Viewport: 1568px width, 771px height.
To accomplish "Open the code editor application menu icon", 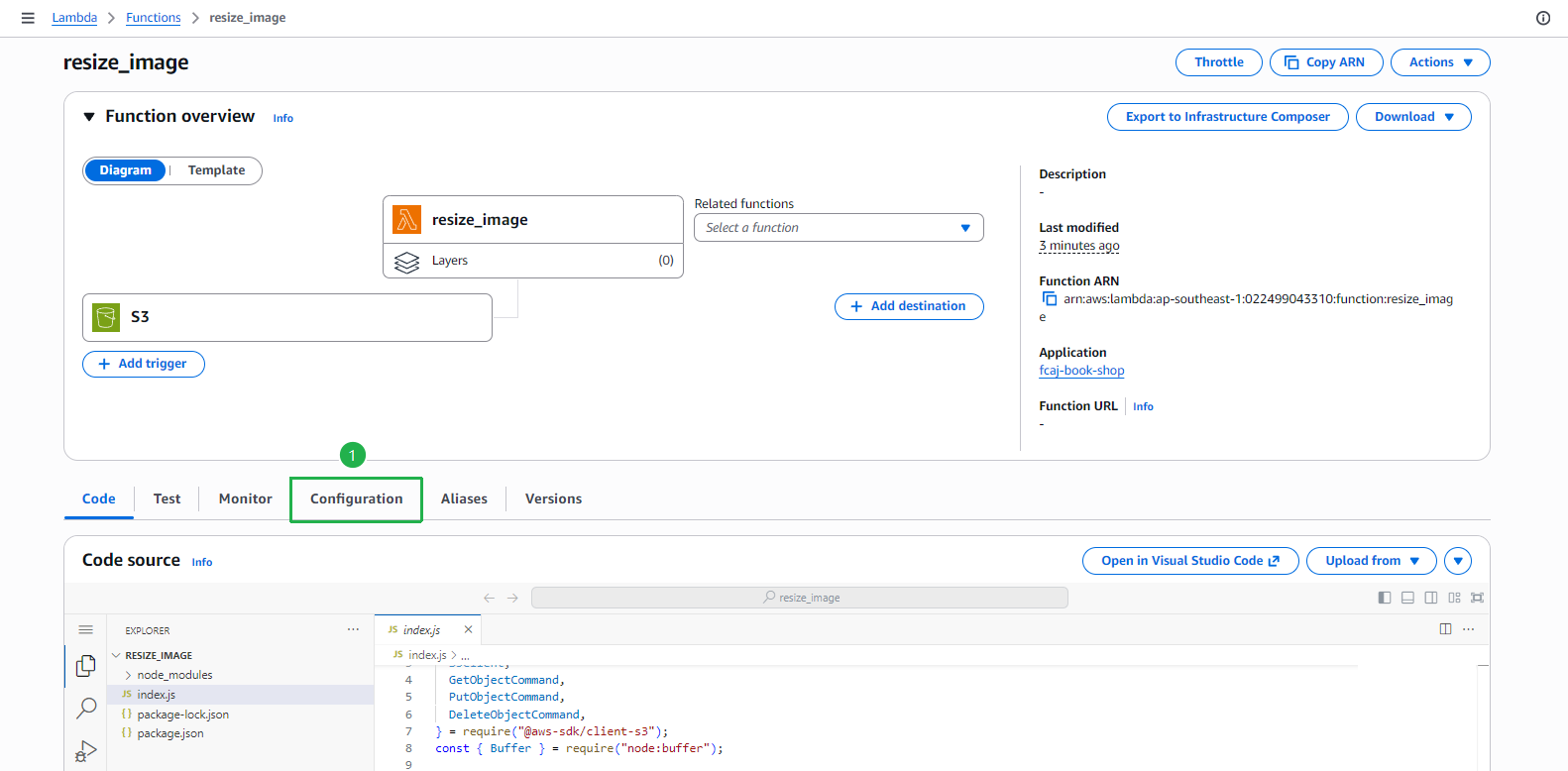I will pyautogui.click(x=86, y=630).
